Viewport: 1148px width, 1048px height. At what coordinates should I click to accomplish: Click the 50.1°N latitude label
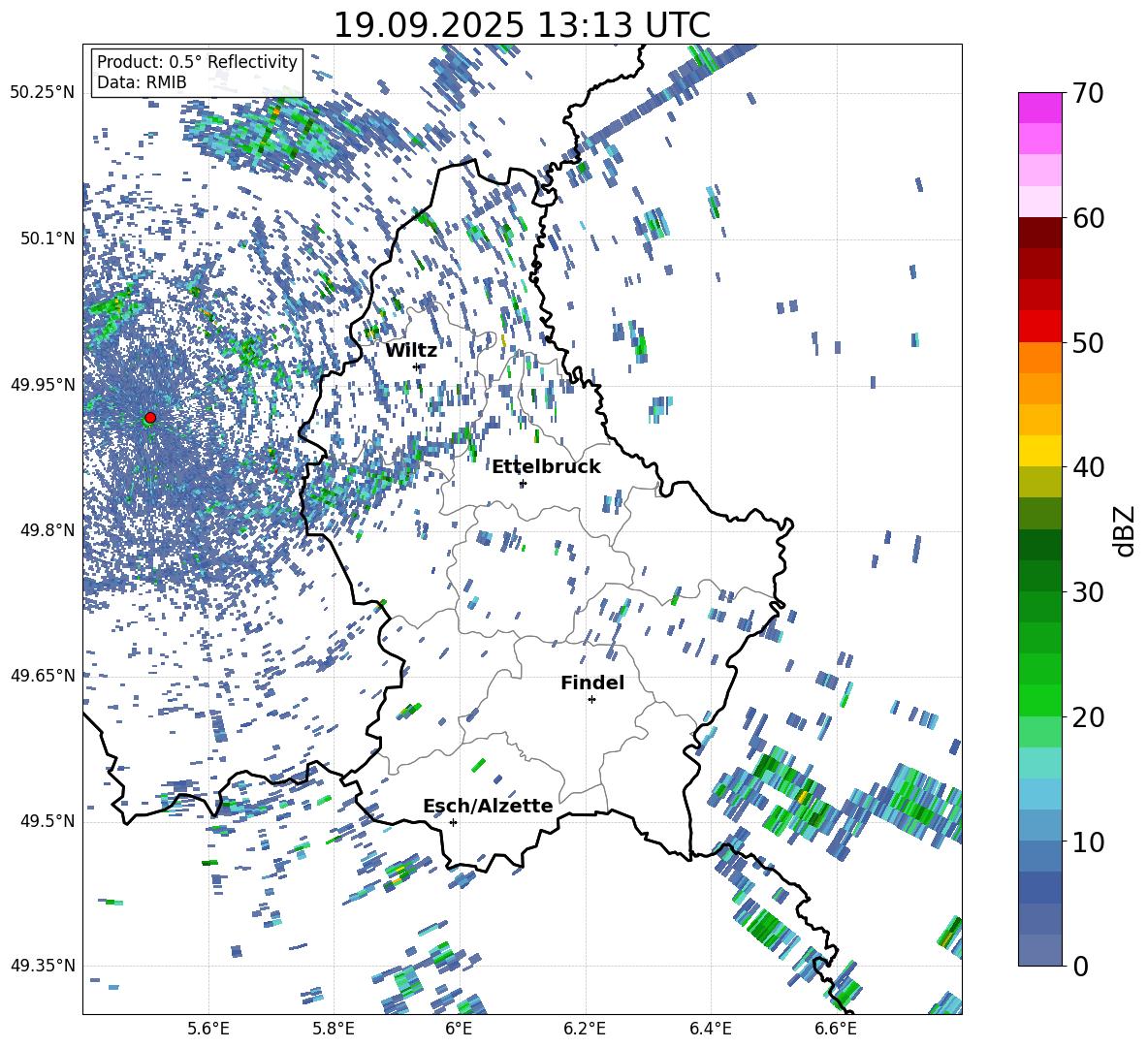pyautogui.click(x=47, y=238)
